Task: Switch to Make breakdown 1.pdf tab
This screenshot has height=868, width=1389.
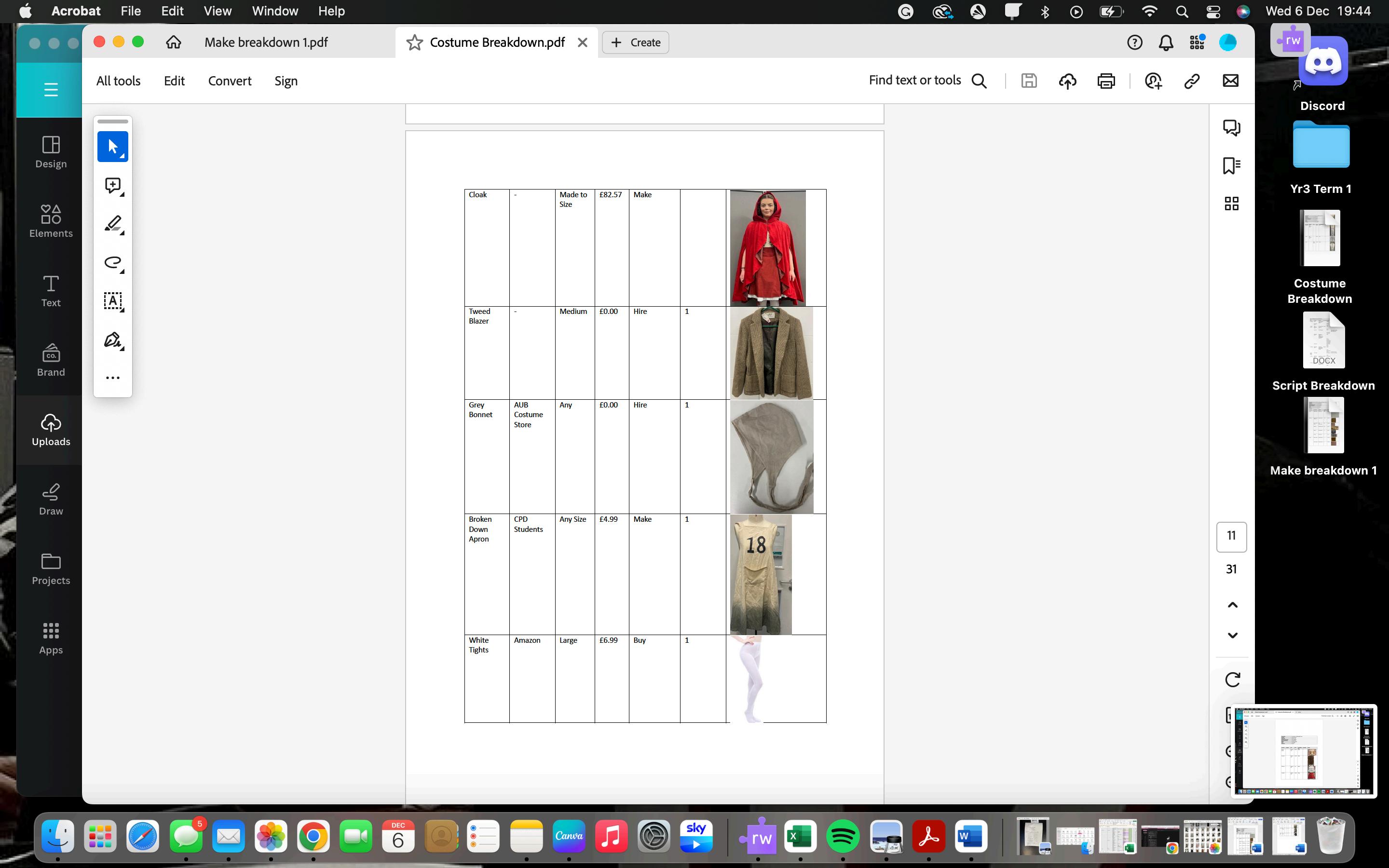Action: click(x=266, y=42)
